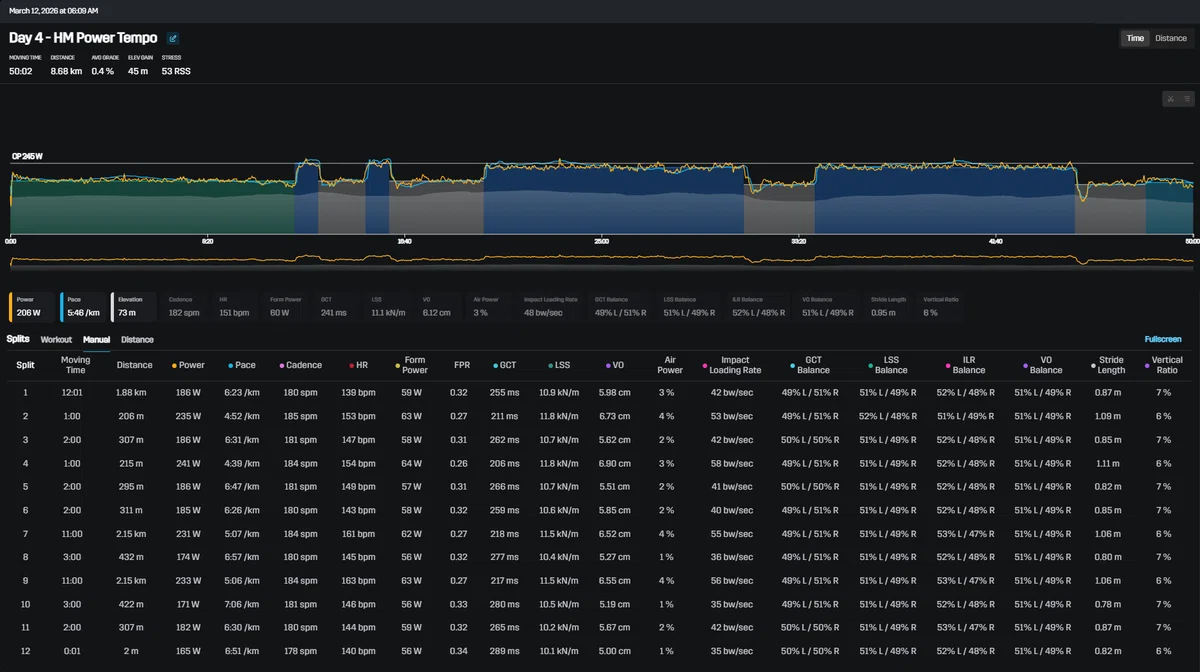Toggle the Power metric chip
This screenshot has width=1200, height=672.
click(x=32, y=307)
